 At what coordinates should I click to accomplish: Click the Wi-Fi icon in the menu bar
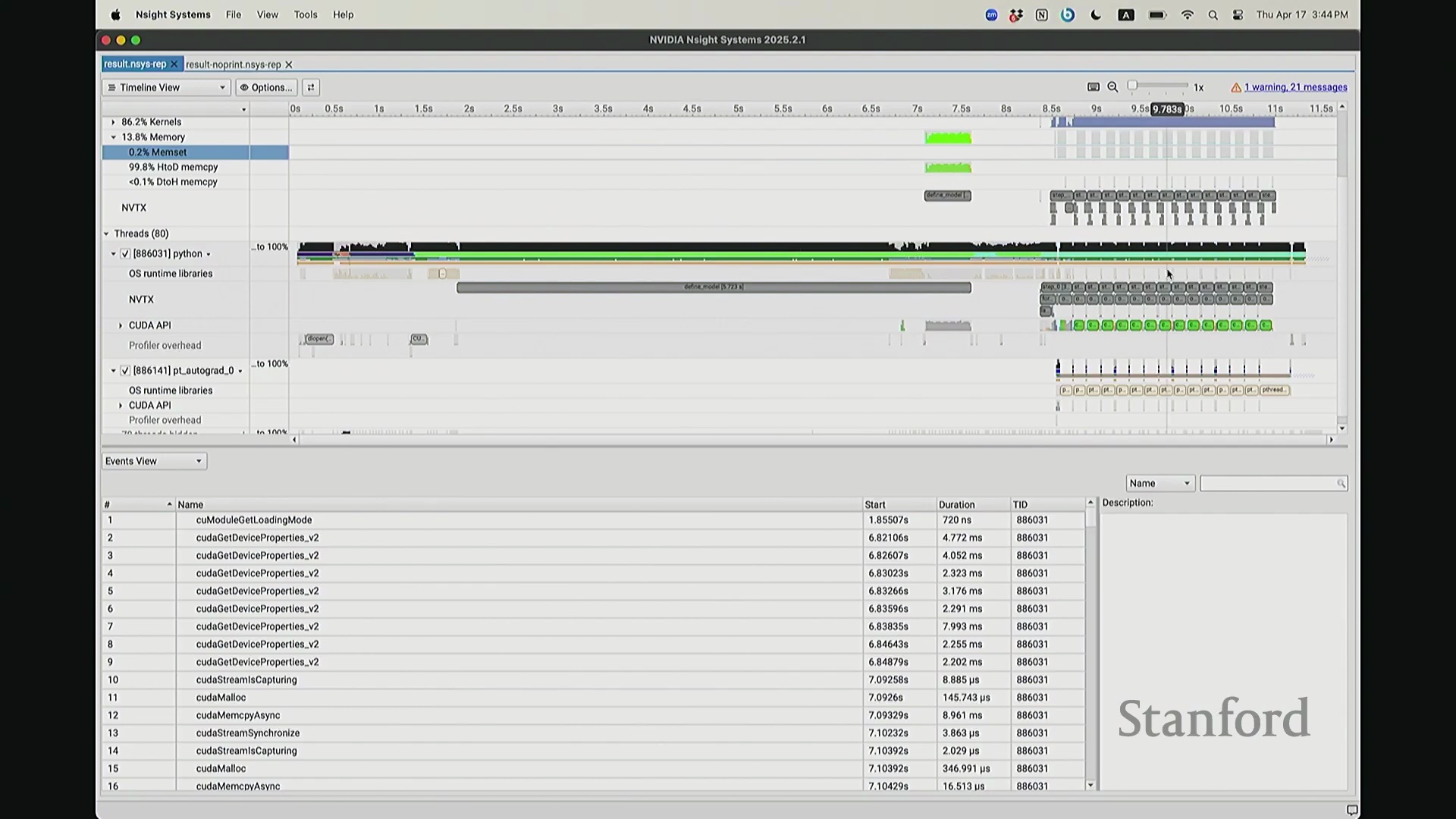point(1188,15)
